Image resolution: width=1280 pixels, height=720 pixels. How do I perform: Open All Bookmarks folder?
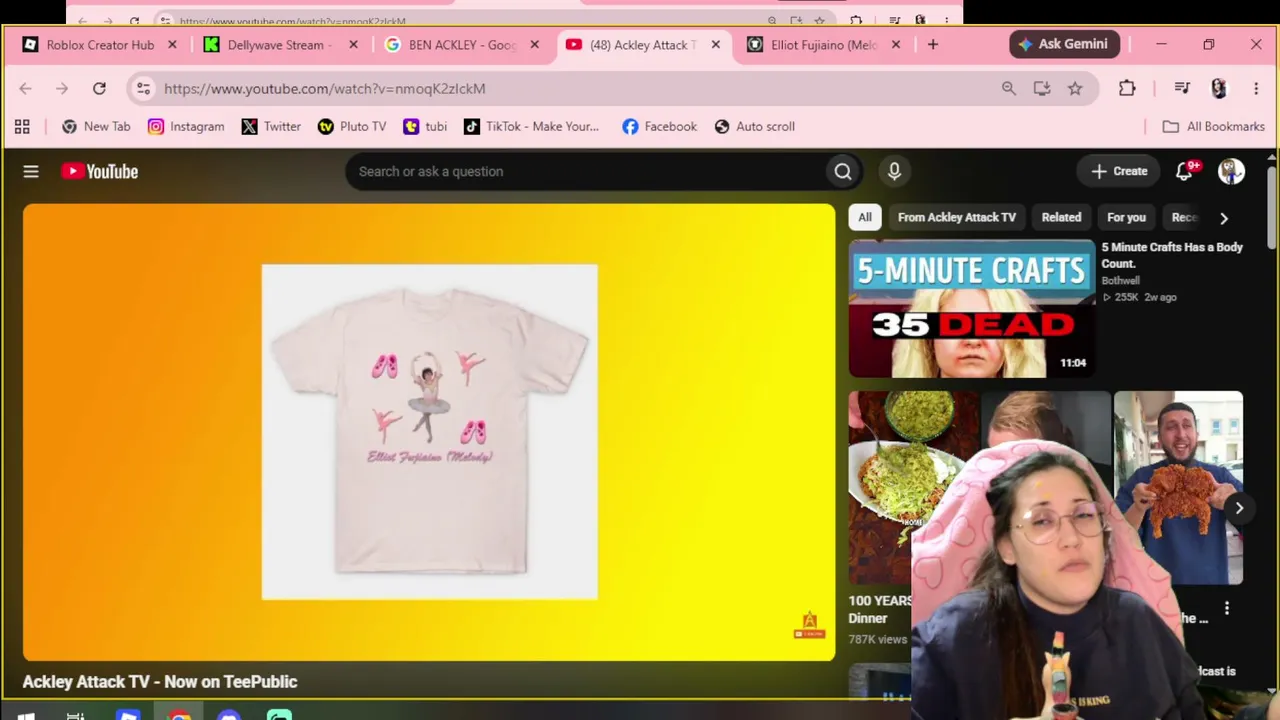tap(1214, 127)
